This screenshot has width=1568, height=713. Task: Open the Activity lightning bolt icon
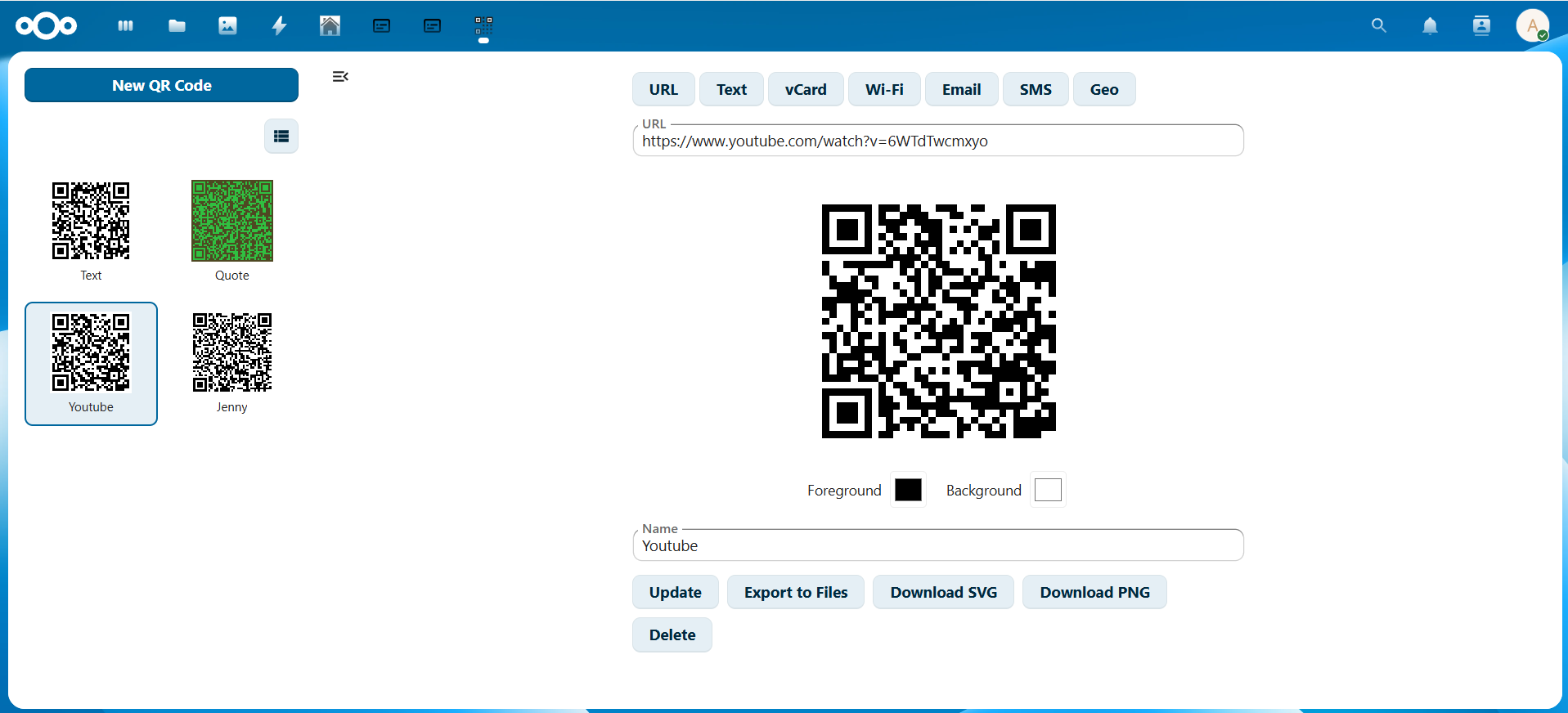click(279, 26)
